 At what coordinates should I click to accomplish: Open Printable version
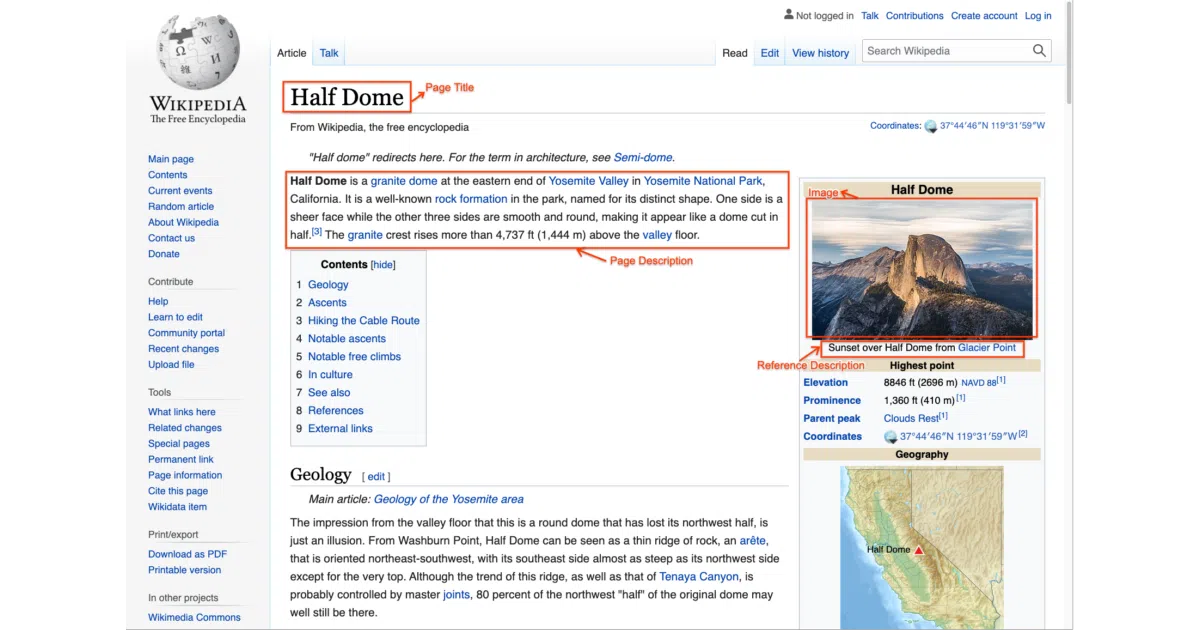click(184, 570)
